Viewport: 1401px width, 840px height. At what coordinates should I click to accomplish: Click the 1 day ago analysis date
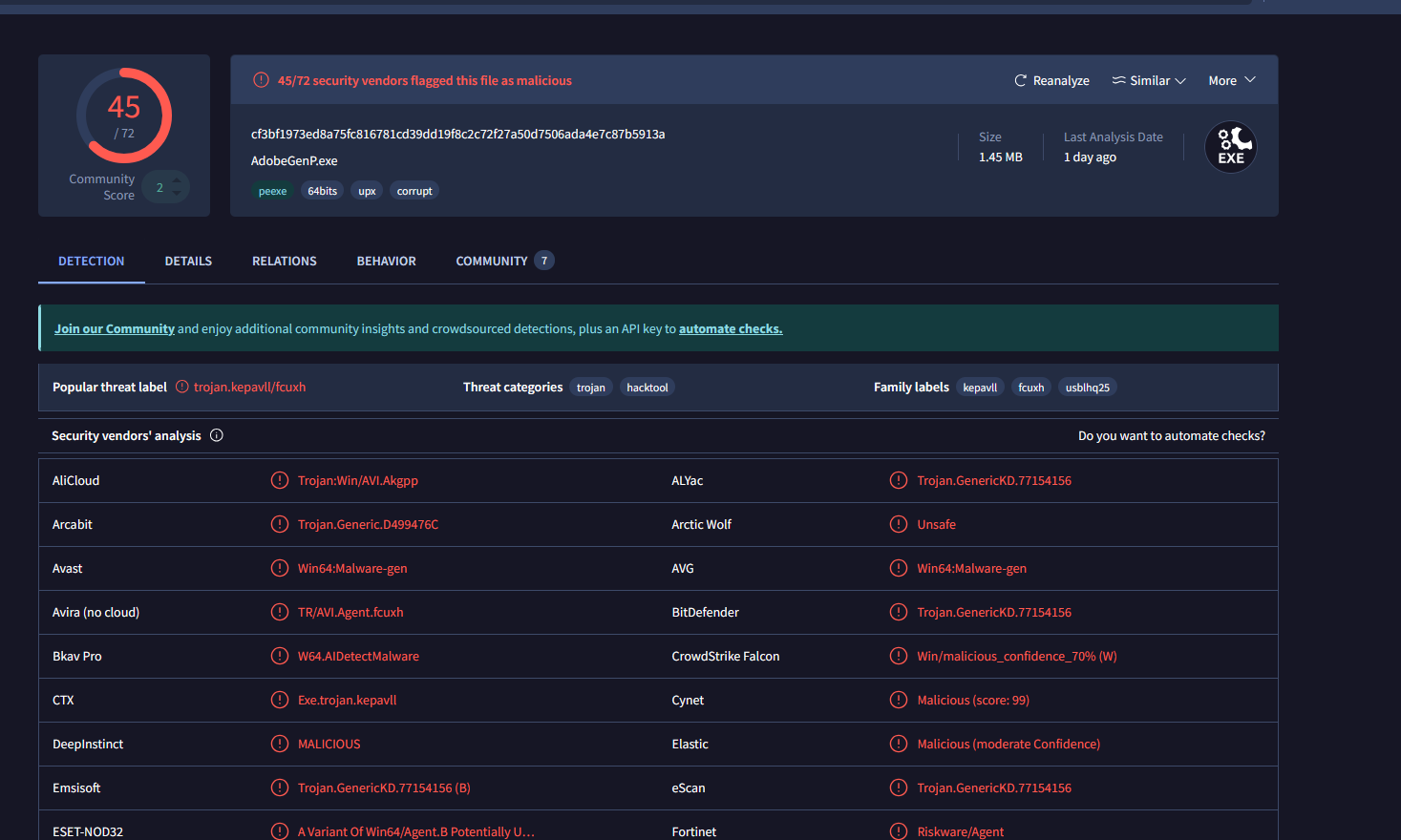[1090, 157]
